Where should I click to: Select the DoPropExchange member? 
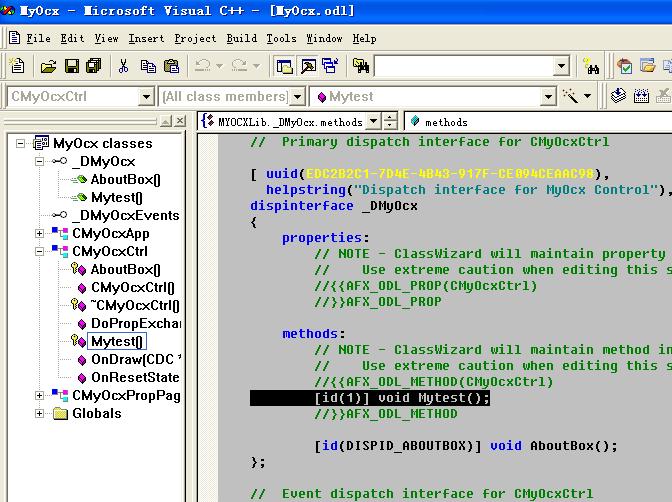(136, 323)
